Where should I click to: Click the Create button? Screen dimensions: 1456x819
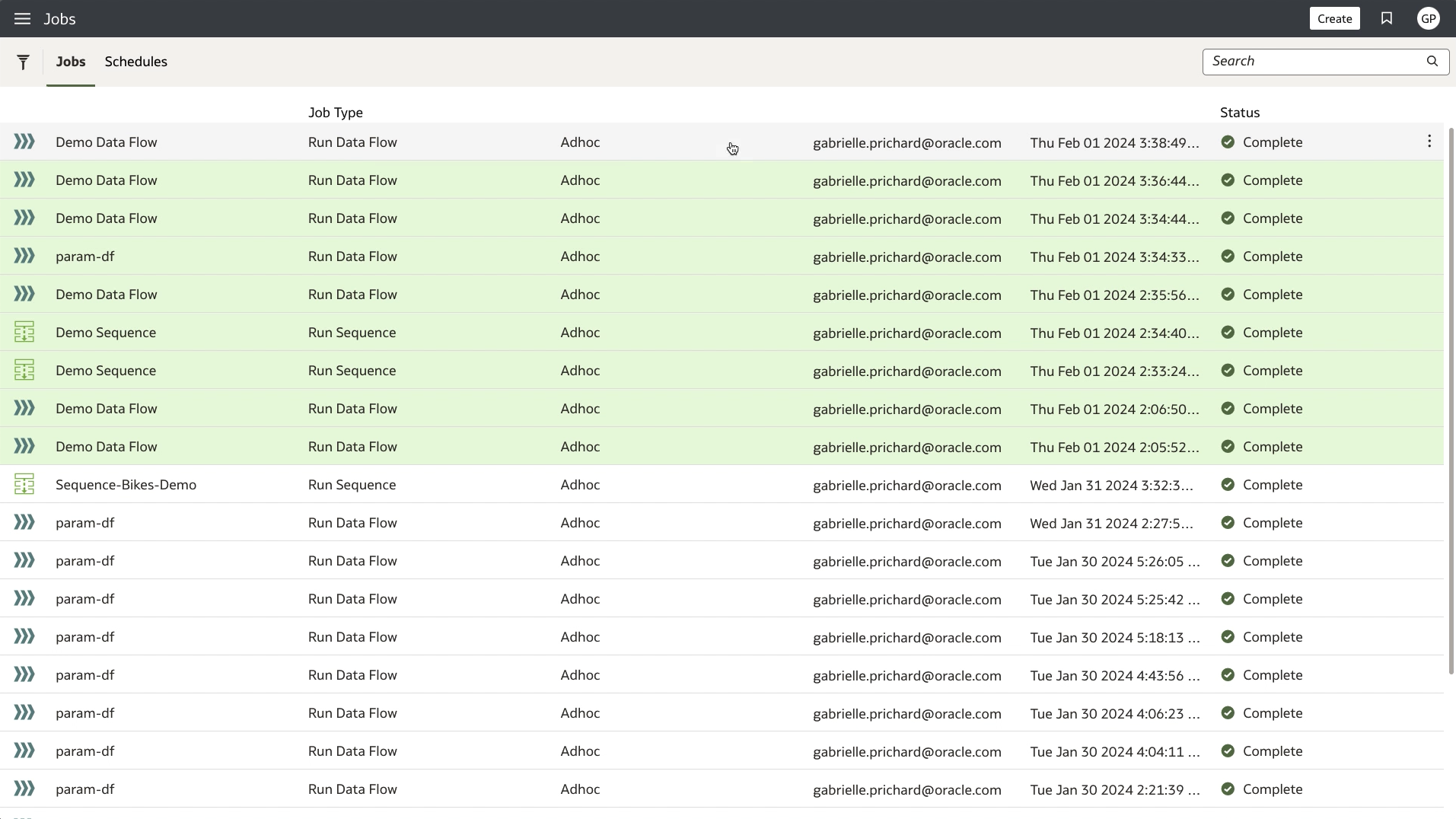point(1334,18)
